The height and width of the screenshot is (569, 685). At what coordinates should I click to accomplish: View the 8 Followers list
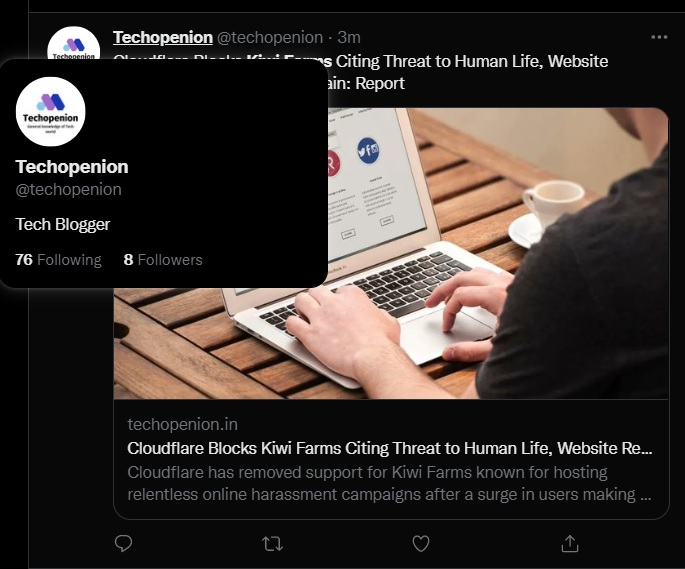pos(163,260)
